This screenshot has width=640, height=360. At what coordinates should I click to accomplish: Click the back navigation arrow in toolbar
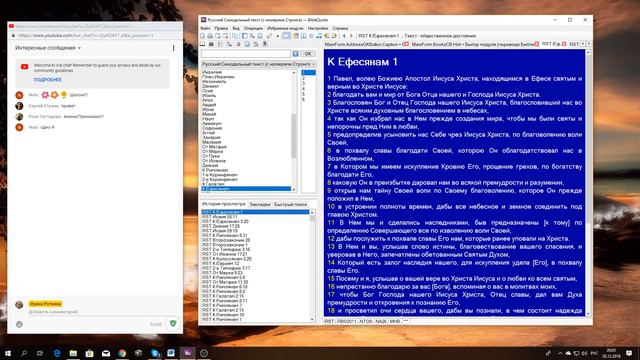[x=344, y=36]
